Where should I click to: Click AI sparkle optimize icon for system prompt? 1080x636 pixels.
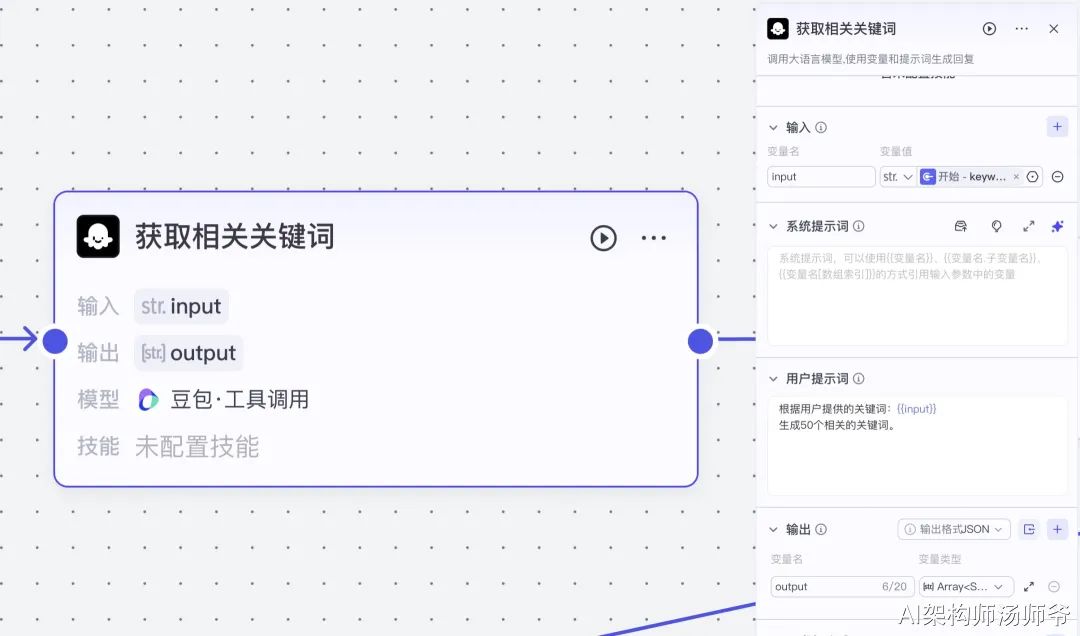click(1057, 226)
